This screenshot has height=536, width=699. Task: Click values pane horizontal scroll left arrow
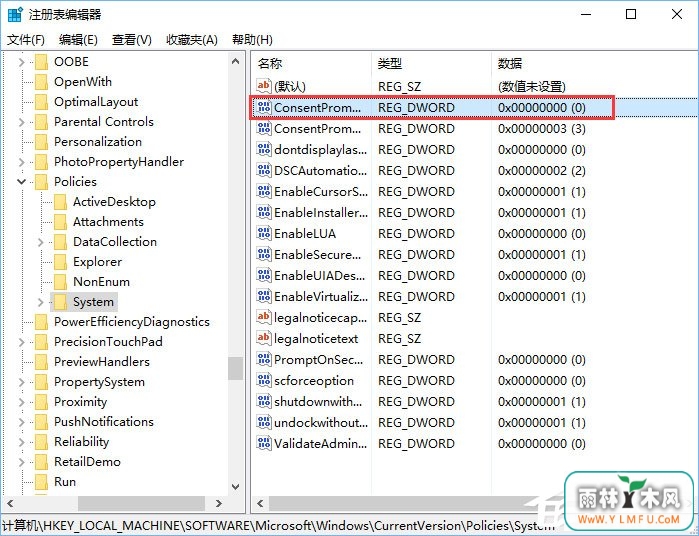click(260, 504)
